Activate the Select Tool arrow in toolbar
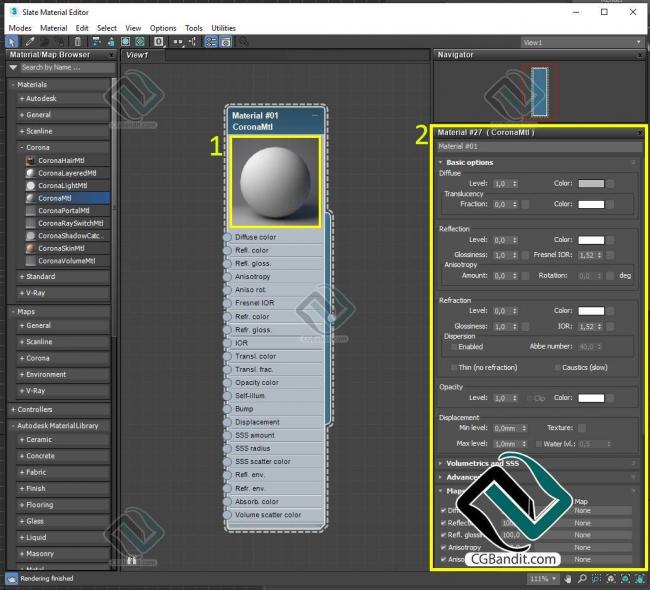Image resolution: width=650 pixels, height=590 pixels. [12, 41]
